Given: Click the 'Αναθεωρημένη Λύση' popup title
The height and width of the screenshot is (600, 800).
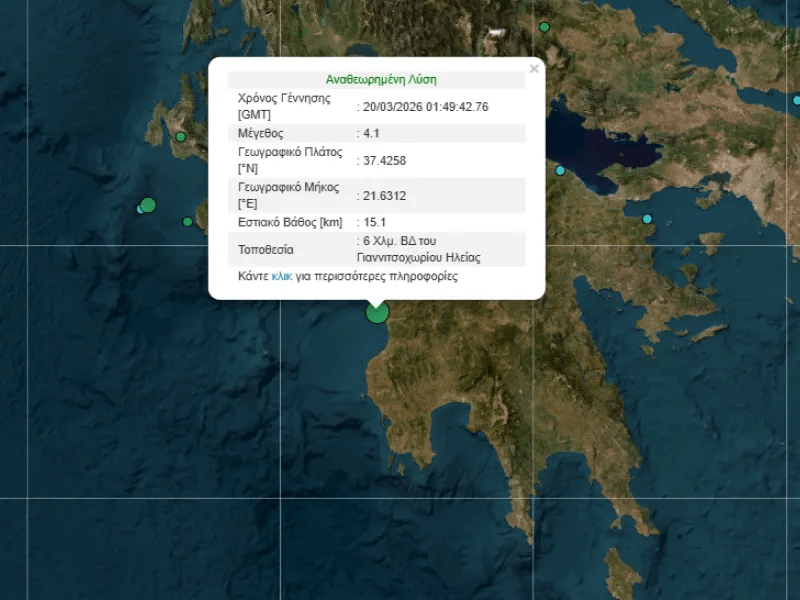Looking at the screenshot, I should coord(381,80).
